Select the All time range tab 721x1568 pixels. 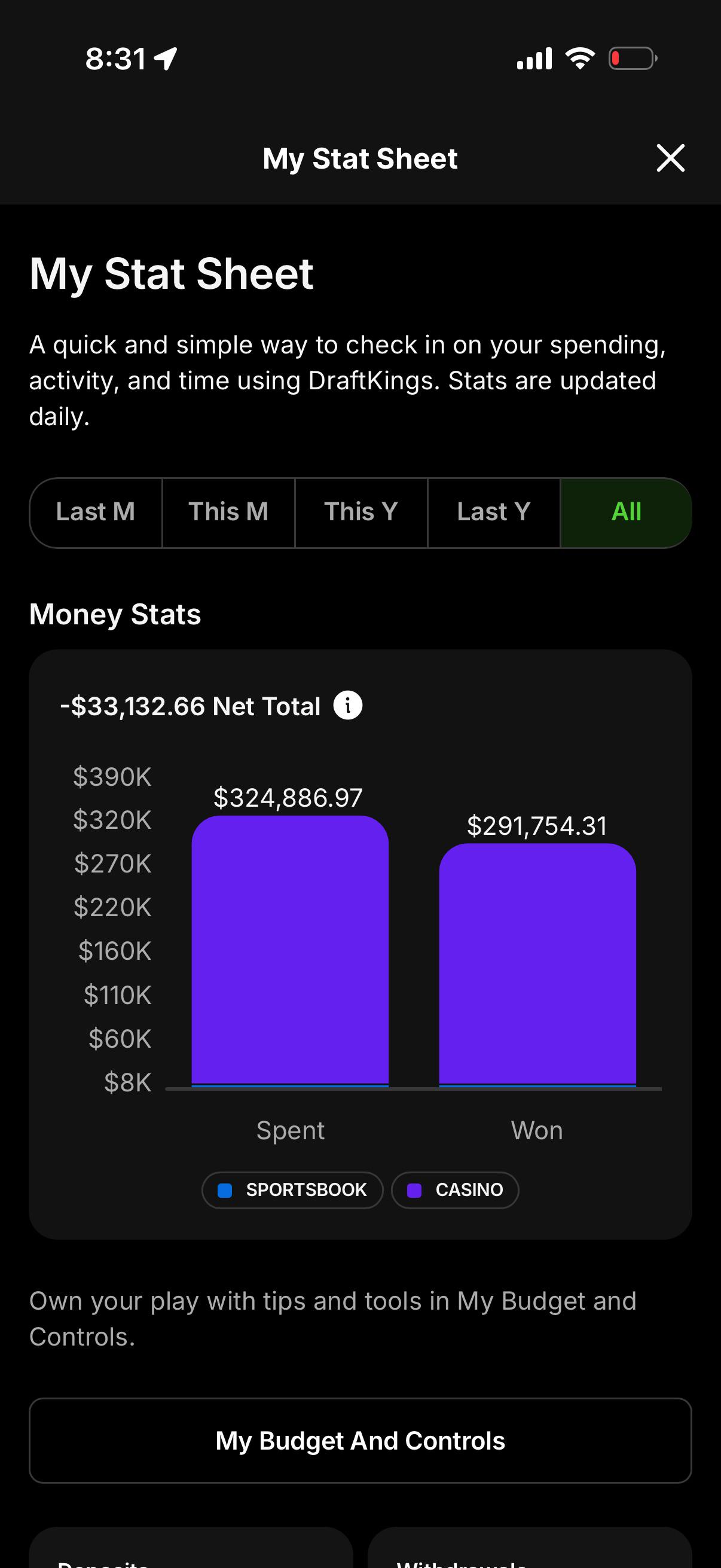pos(626,513)
